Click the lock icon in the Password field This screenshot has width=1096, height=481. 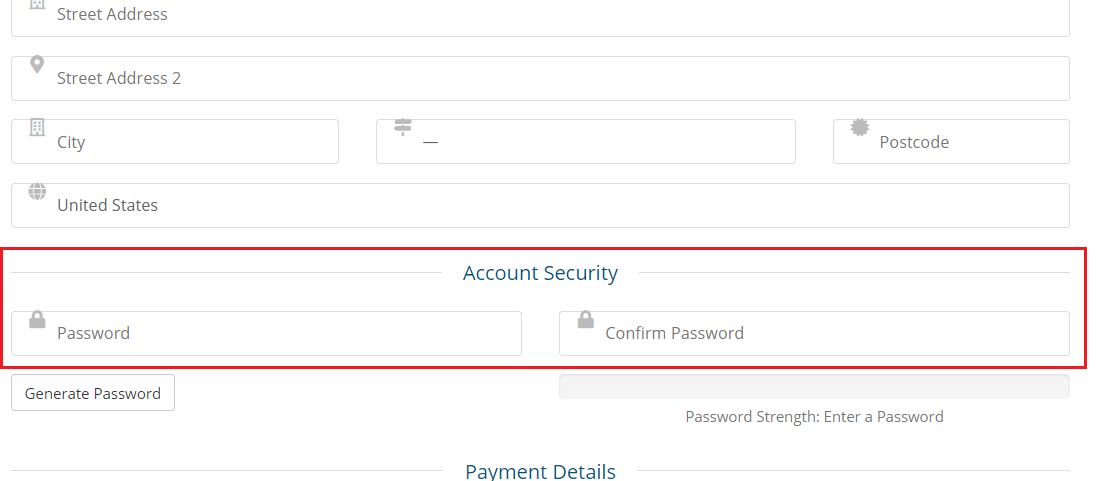point(37,320)
